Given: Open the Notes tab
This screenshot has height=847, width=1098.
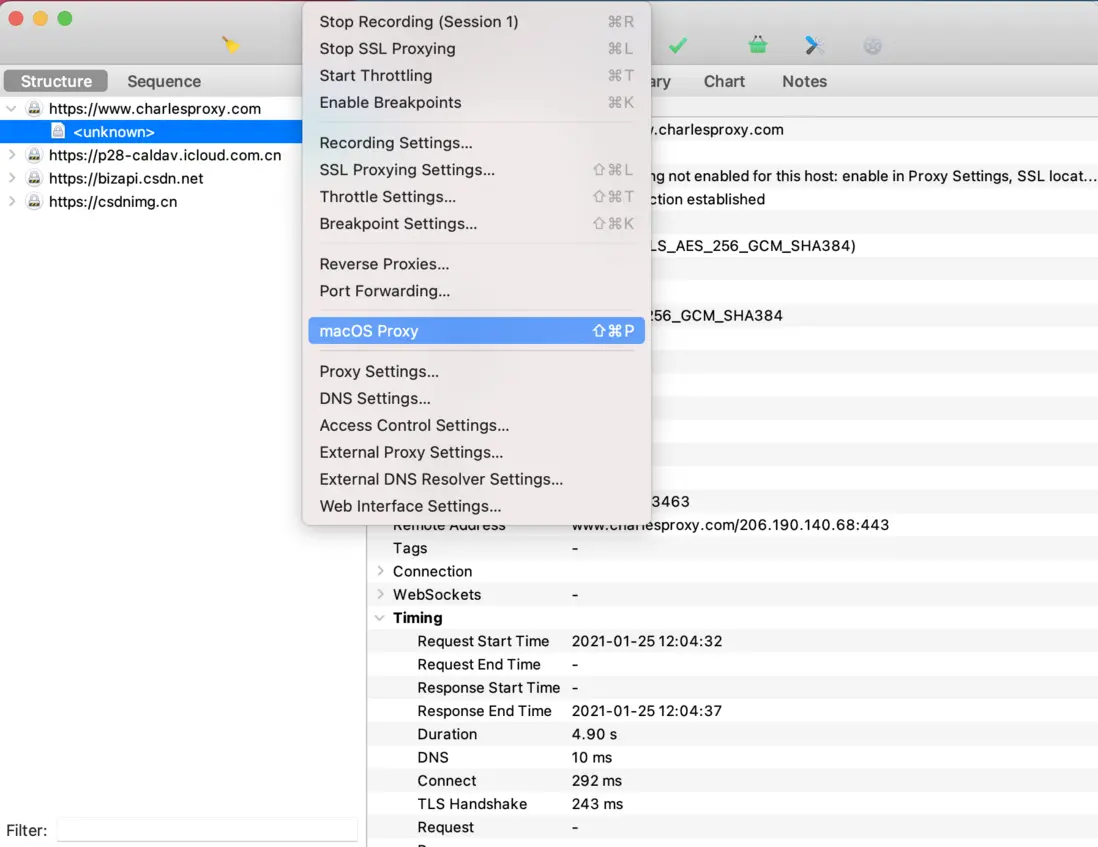Looking at the screenshot, I should point(804,81).
